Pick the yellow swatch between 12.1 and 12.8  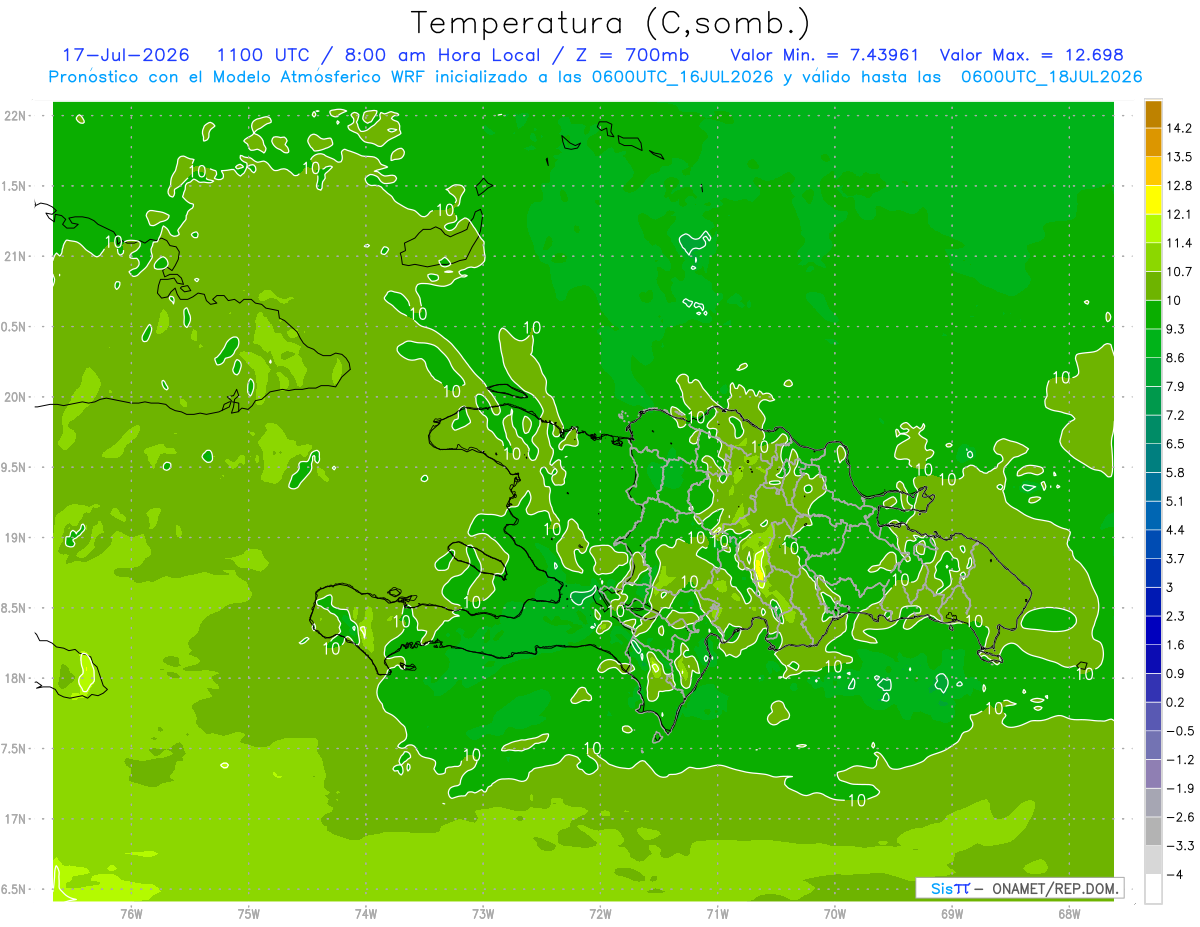coord(1153,199)
